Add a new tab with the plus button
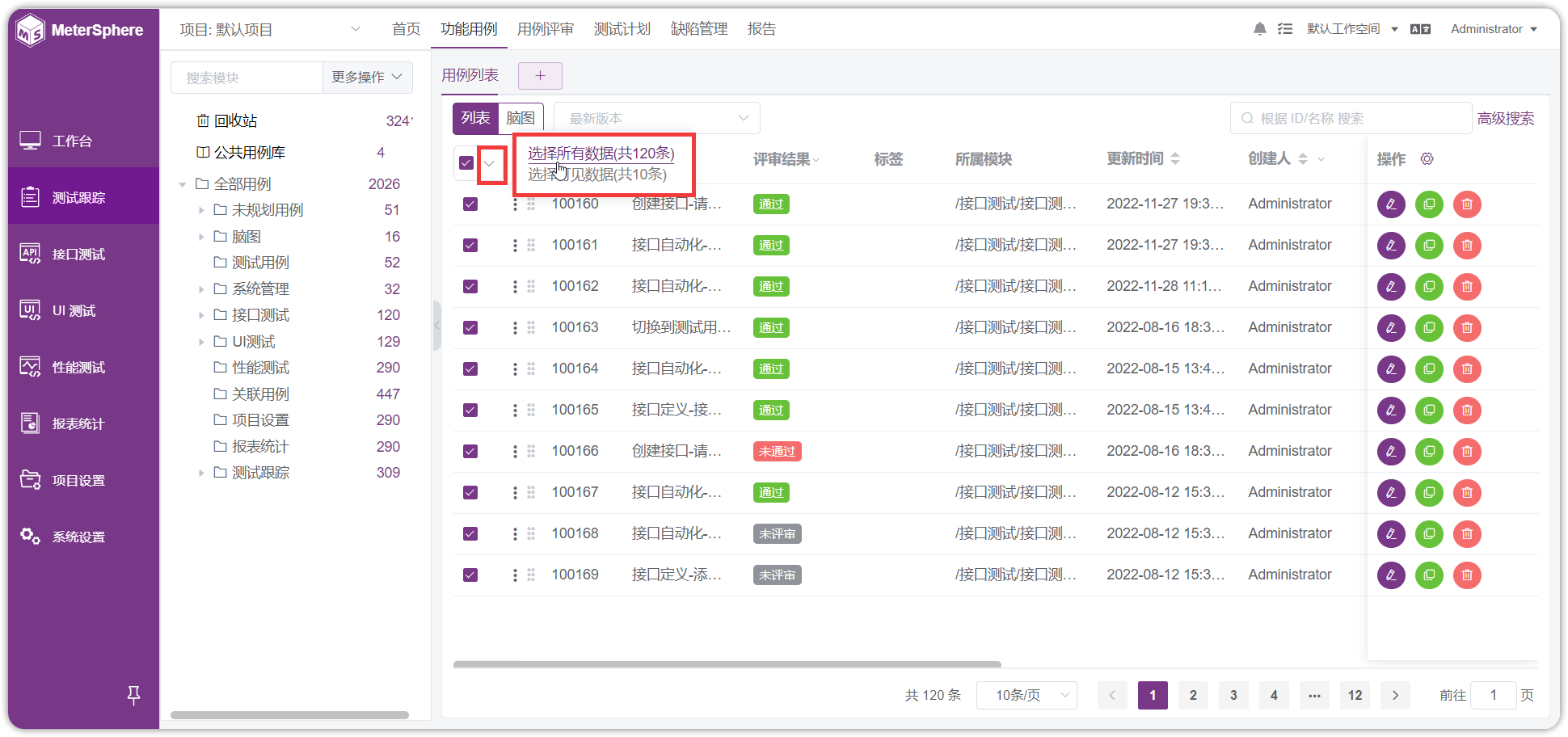This screenshot has height=737, width=1568. click(x=540, y=76)
